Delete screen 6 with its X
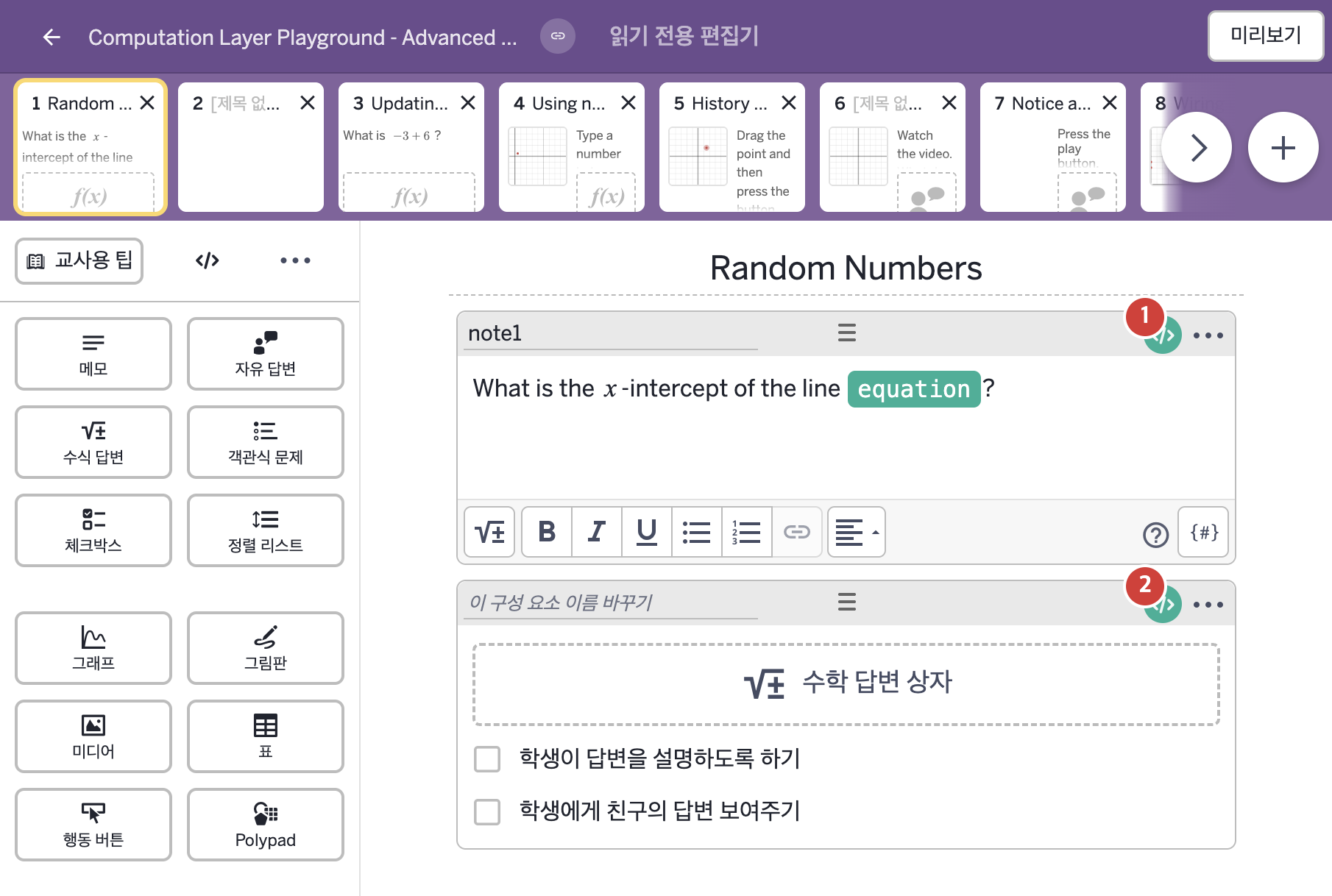1332x896 pixels. point(949,103)
